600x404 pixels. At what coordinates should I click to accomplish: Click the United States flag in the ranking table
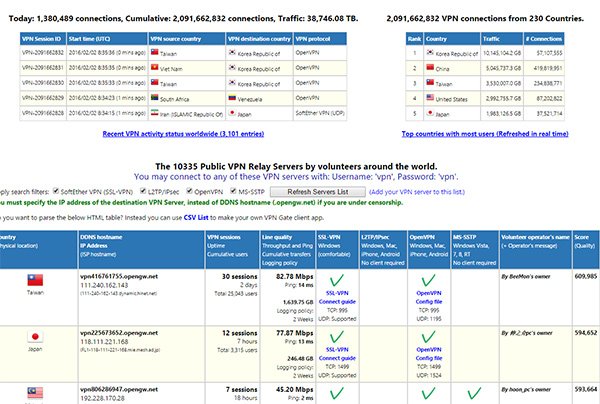(x=430, y=98)
